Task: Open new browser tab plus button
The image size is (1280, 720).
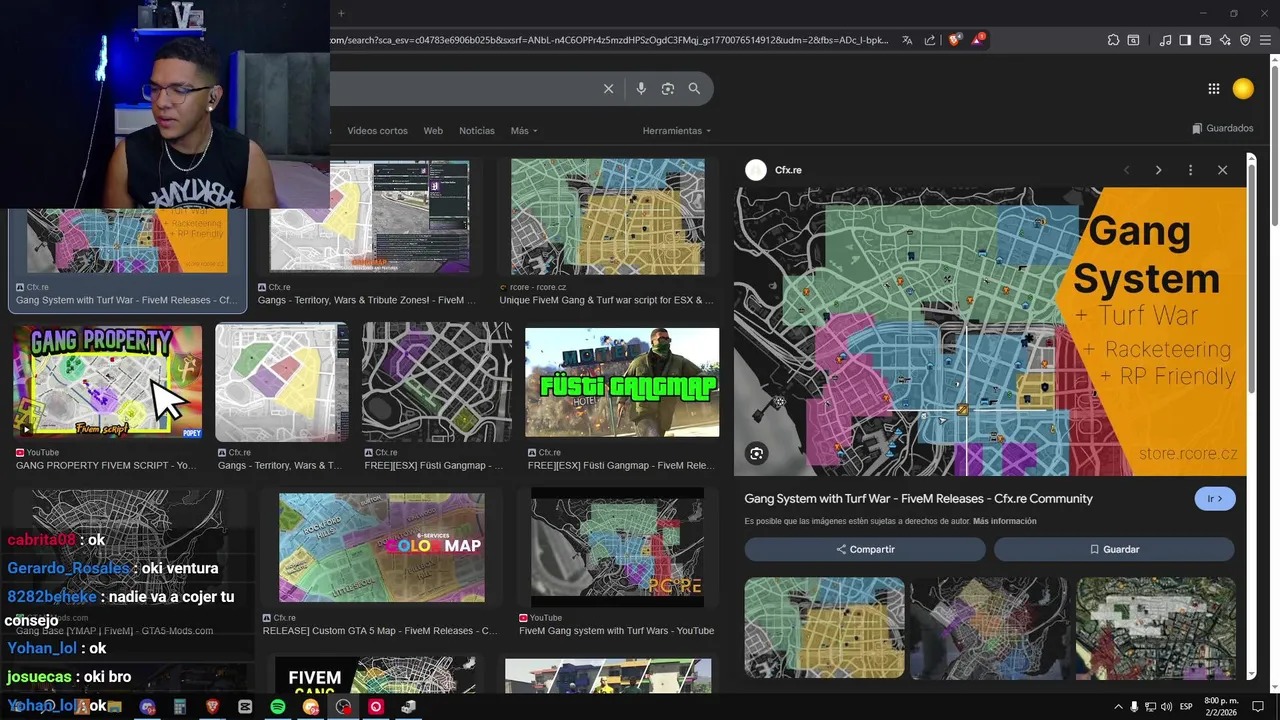Action: point(341,13)
